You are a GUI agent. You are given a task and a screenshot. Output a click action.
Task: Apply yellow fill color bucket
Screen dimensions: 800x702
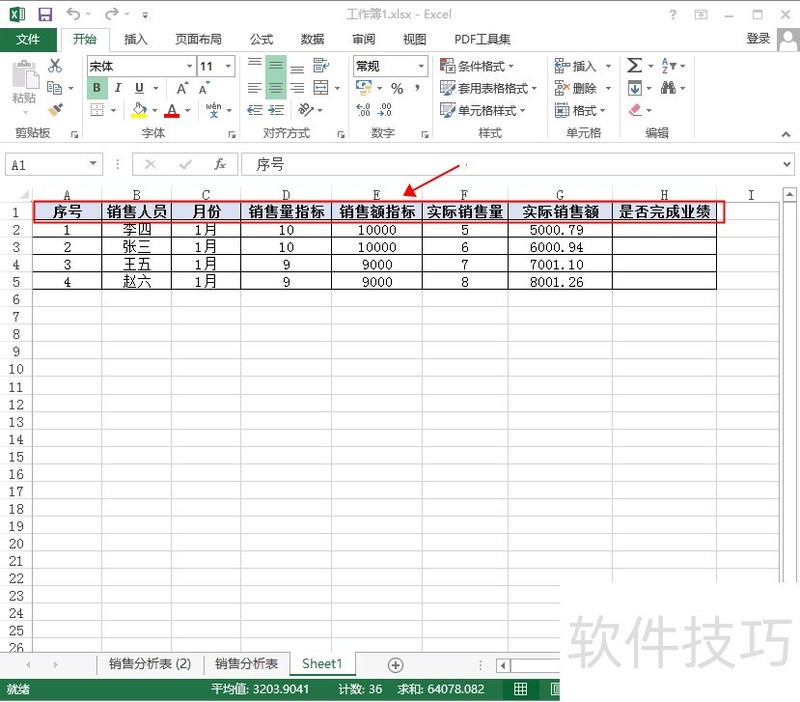(139, 110)
